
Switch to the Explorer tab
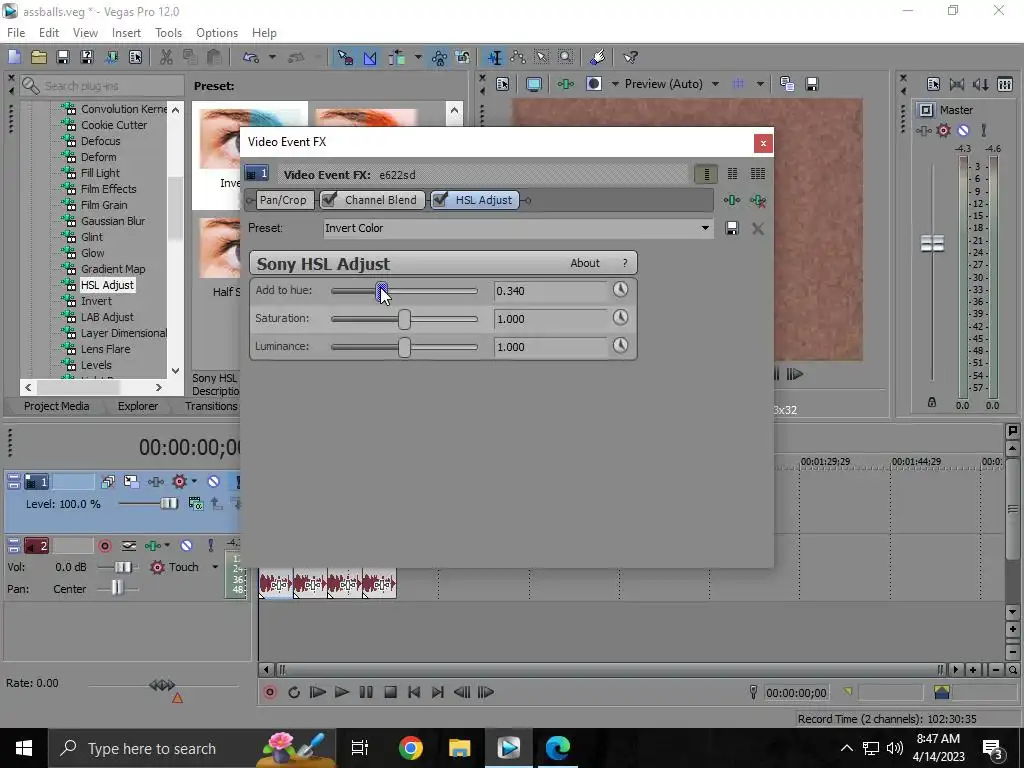pos(138,406)
